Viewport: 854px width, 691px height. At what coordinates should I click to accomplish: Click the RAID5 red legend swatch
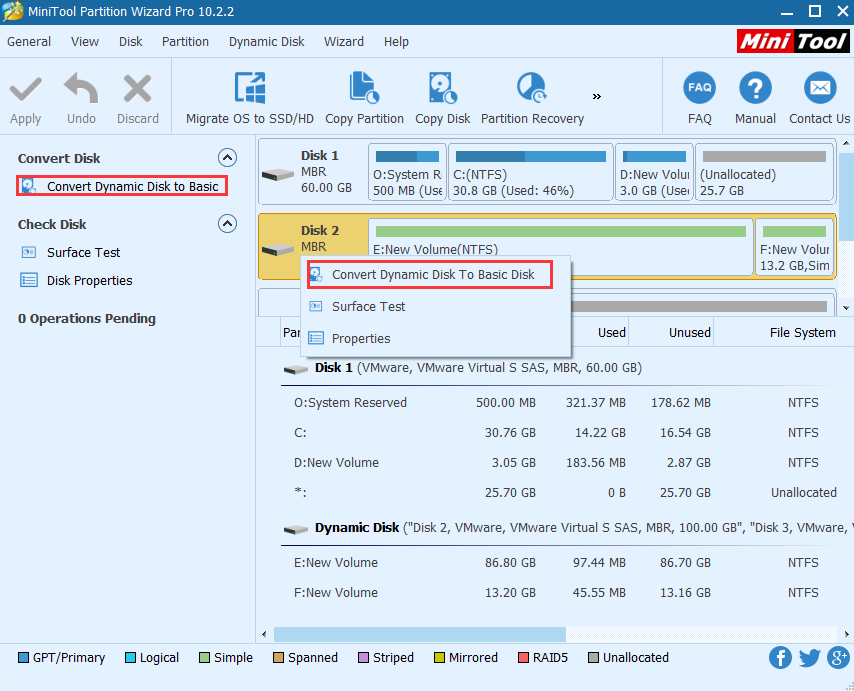[x=523, y=658]
